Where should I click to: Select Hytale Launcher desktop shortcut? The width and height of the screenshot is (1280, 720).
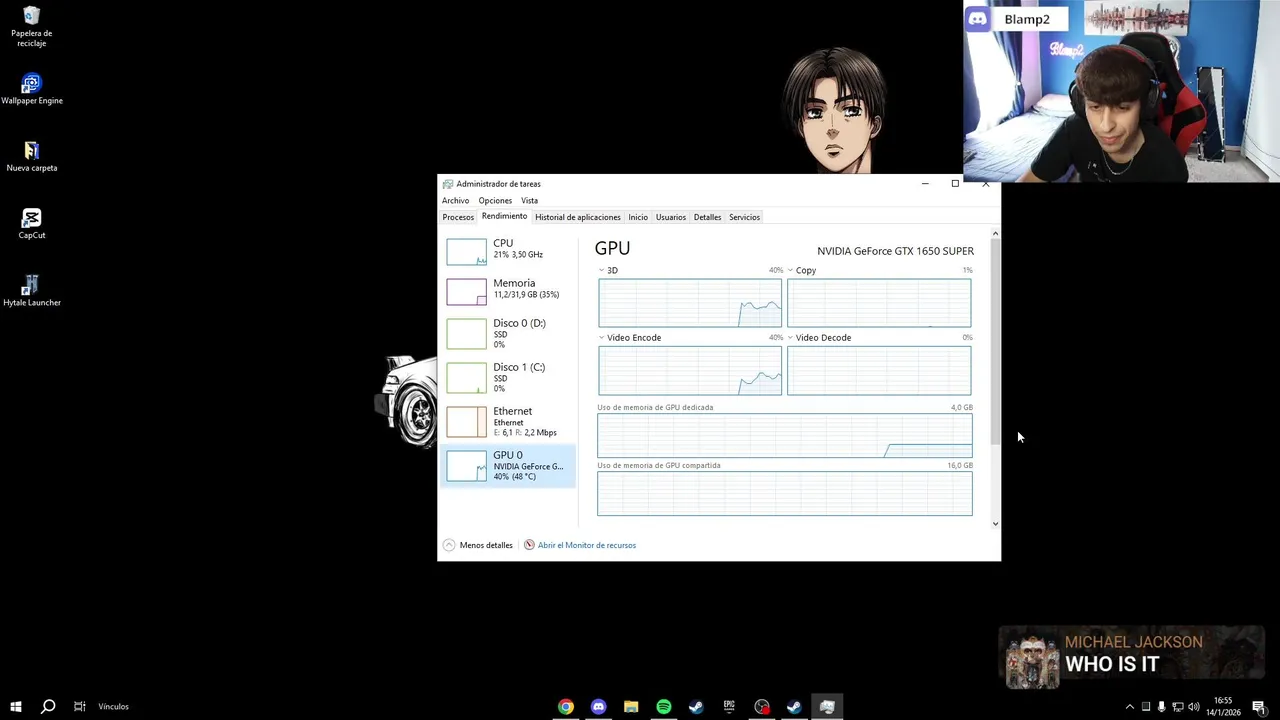click(31, 291)
